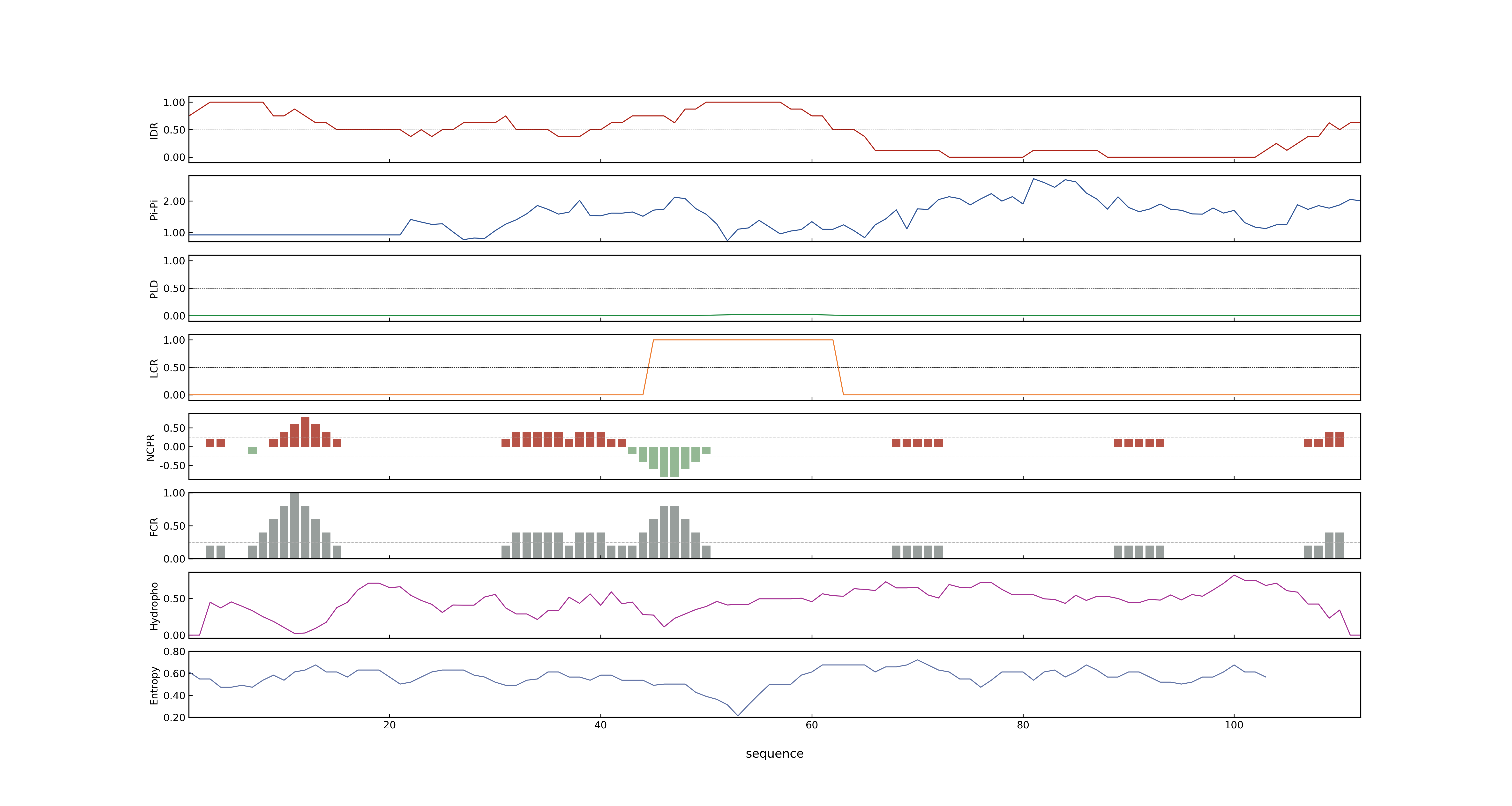Click x-axis tick label 20
The image size is (1512, 806).
pos(389,725)
